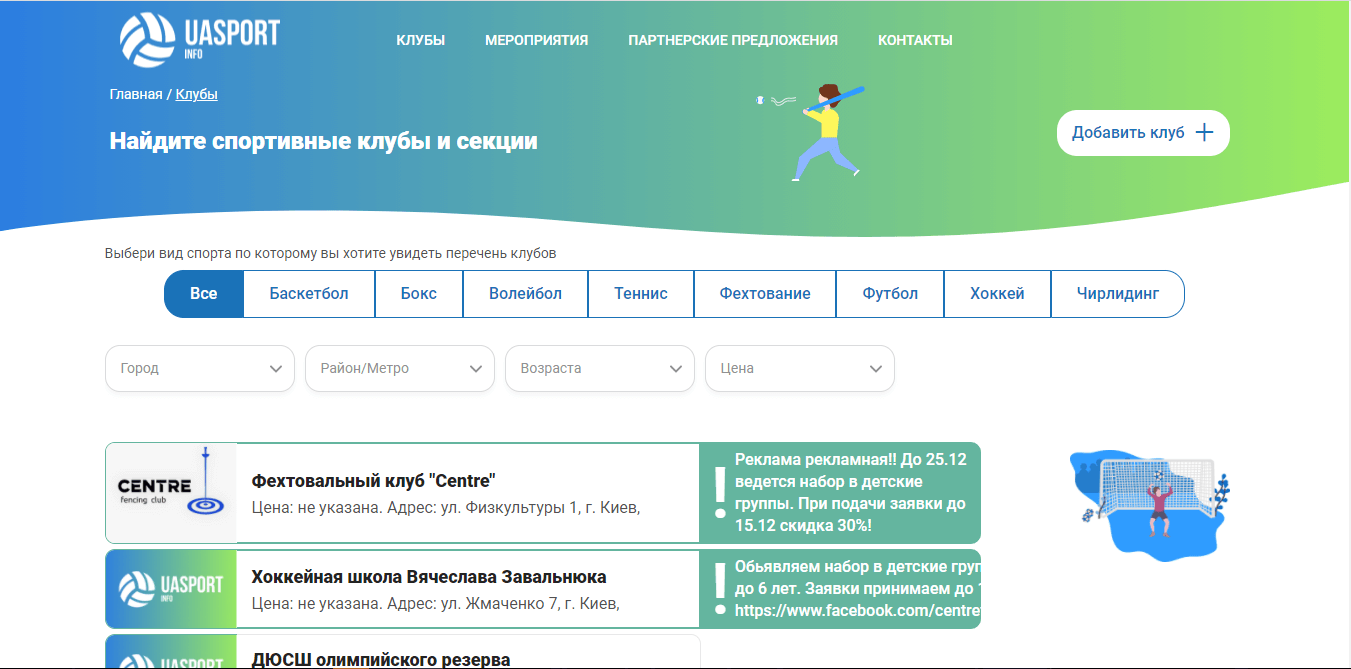Filter clubs by Теннис
The image size is (1351, 669).
(x=641, y=294)
